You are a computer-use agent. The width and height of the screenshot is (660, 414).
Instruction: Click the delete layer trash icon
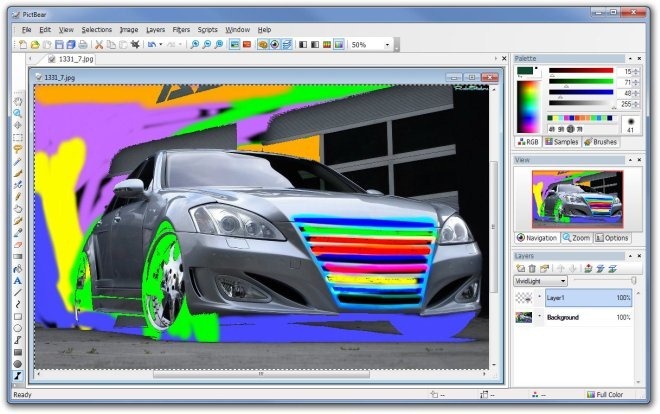pos(532,269)
